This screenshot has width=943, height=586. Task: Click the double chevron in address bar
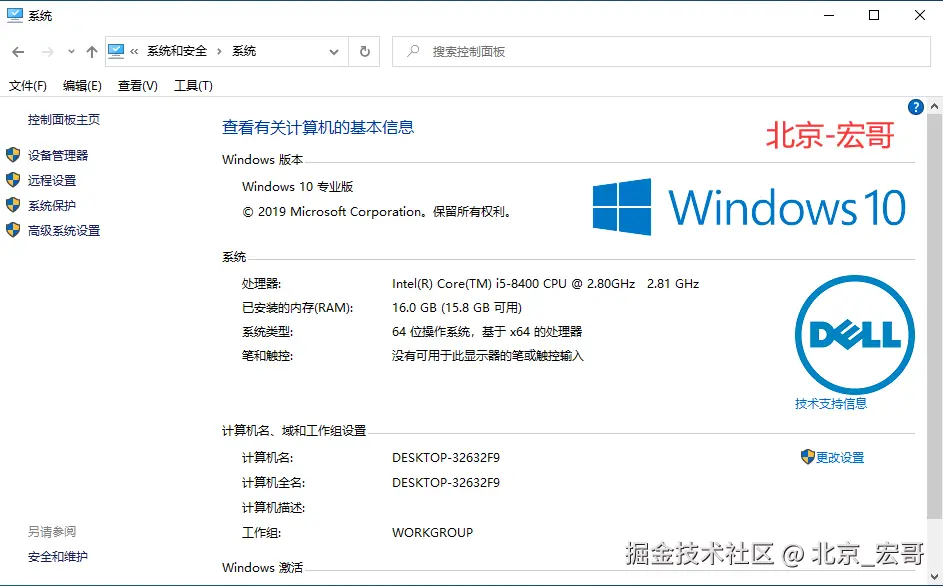tap(134, 52)
